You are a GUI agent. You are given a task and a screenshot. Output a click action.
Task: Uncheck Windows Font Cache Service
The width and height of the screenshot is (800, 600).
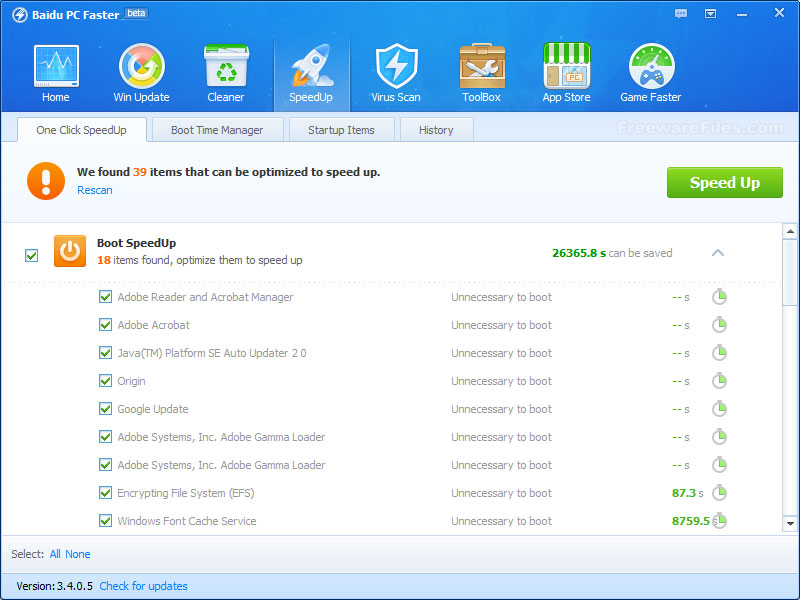coord(106,521)
